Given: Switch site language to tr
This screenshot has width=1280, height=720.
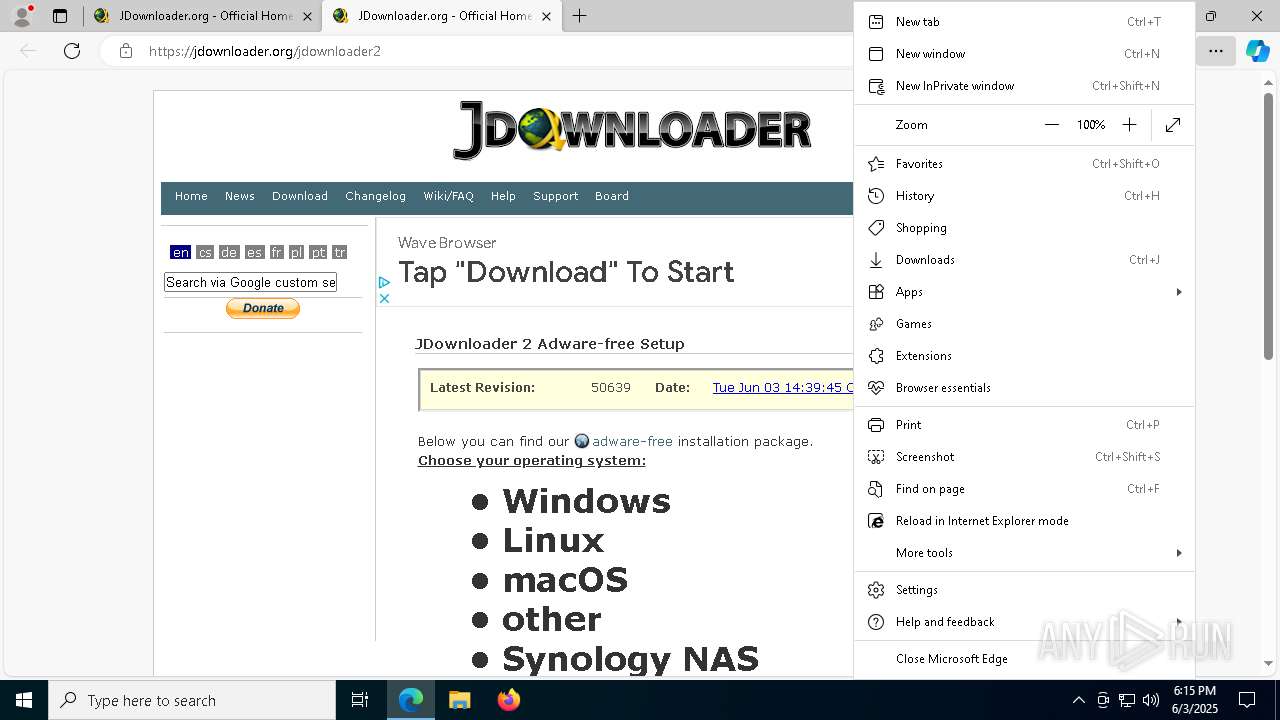Looking at the screenshot, I should [x=340, y=252].
